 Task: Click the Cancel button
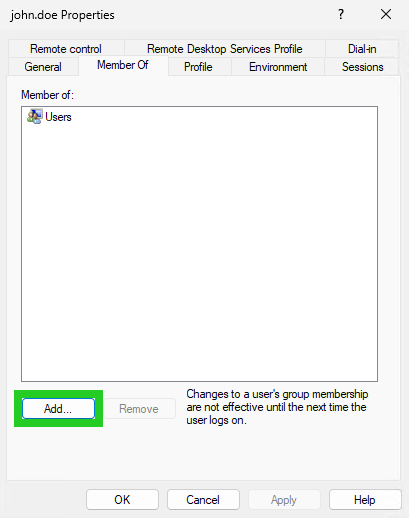coord(203,500)
